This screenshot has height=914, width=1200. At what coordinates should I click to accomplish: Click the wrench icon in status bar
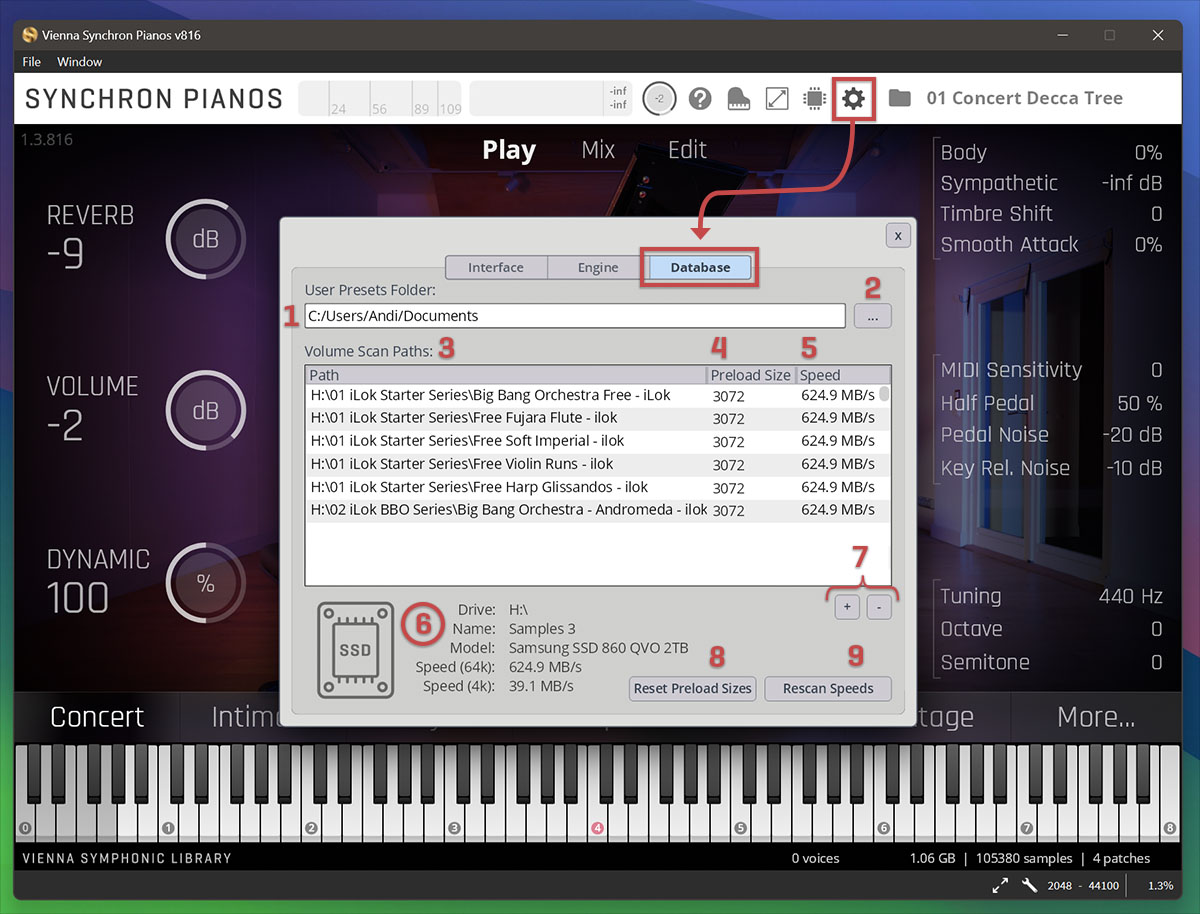coord(1030,885)
